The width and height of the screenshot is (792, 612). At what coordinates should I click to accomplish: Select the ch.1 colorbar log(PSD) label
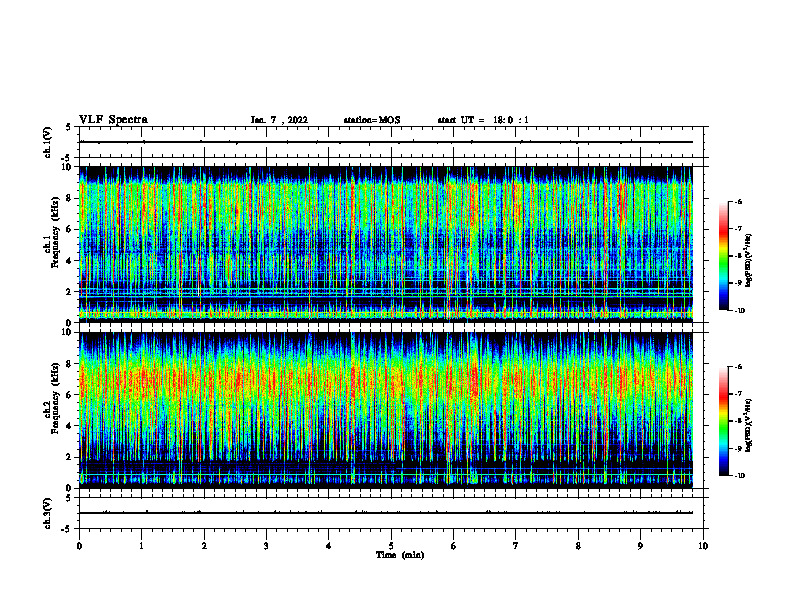click(749, 261)
